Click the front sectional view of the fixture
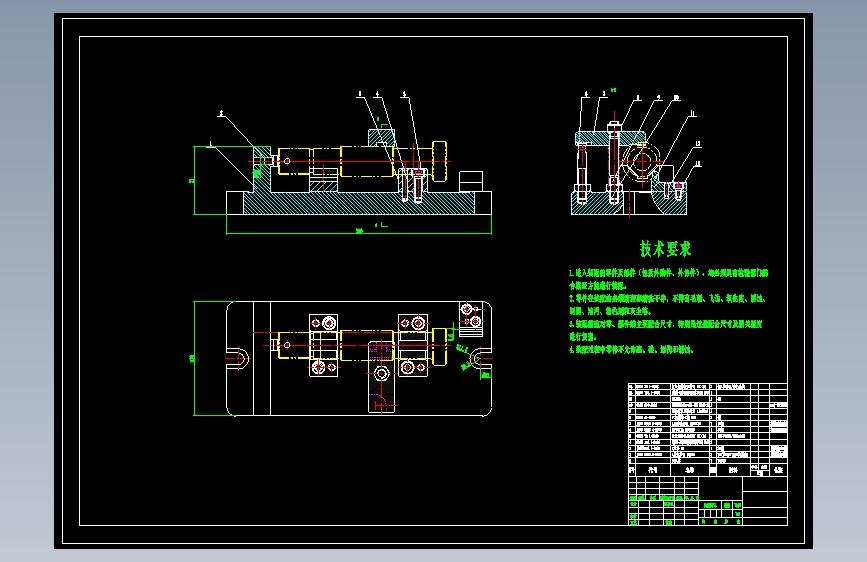867x562 pixels. pyautogui.click(x=359, y=171)
